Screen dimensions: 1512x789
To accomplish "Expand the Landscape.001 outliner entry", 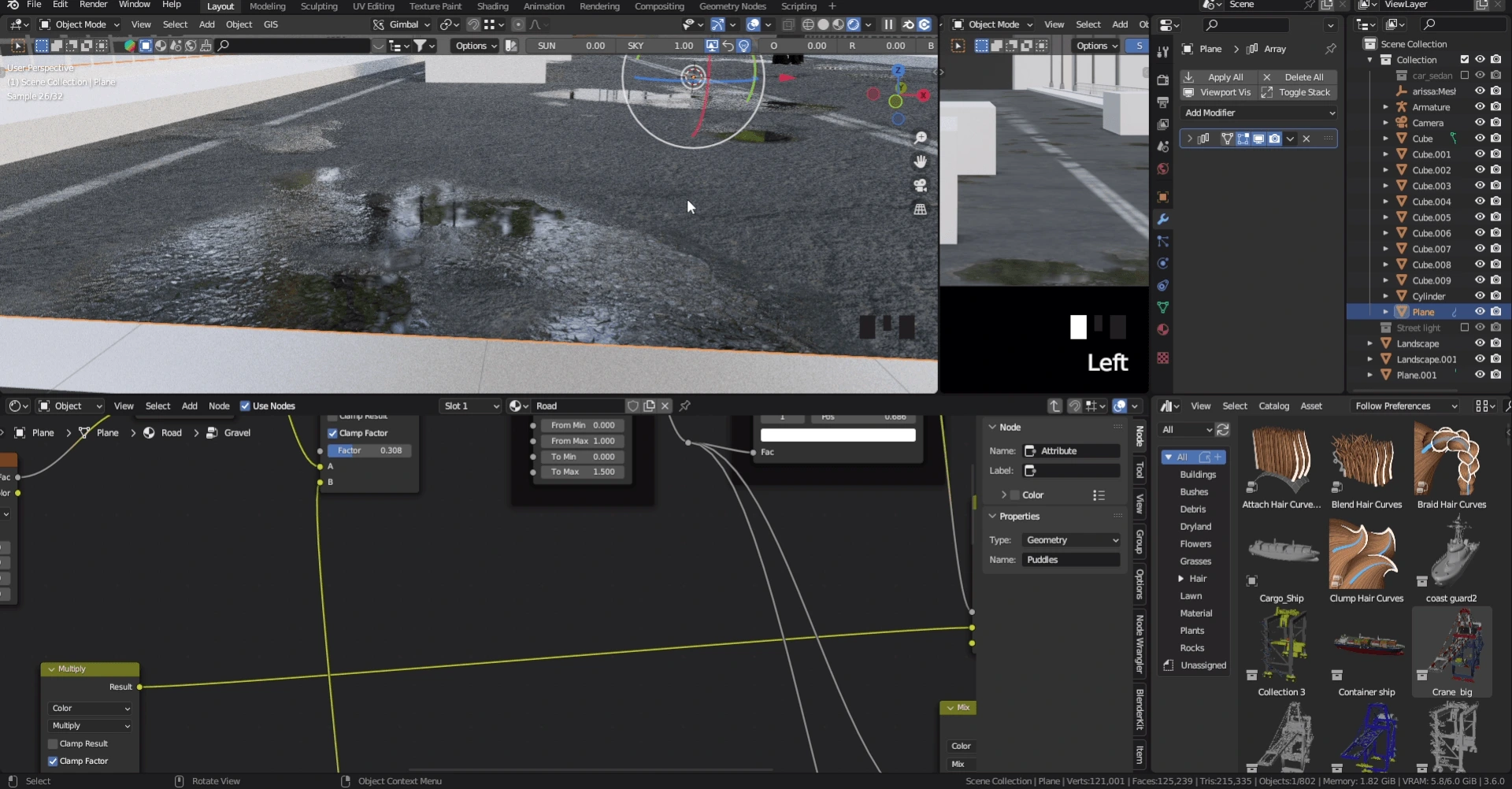I will (x=1369, y=359).
